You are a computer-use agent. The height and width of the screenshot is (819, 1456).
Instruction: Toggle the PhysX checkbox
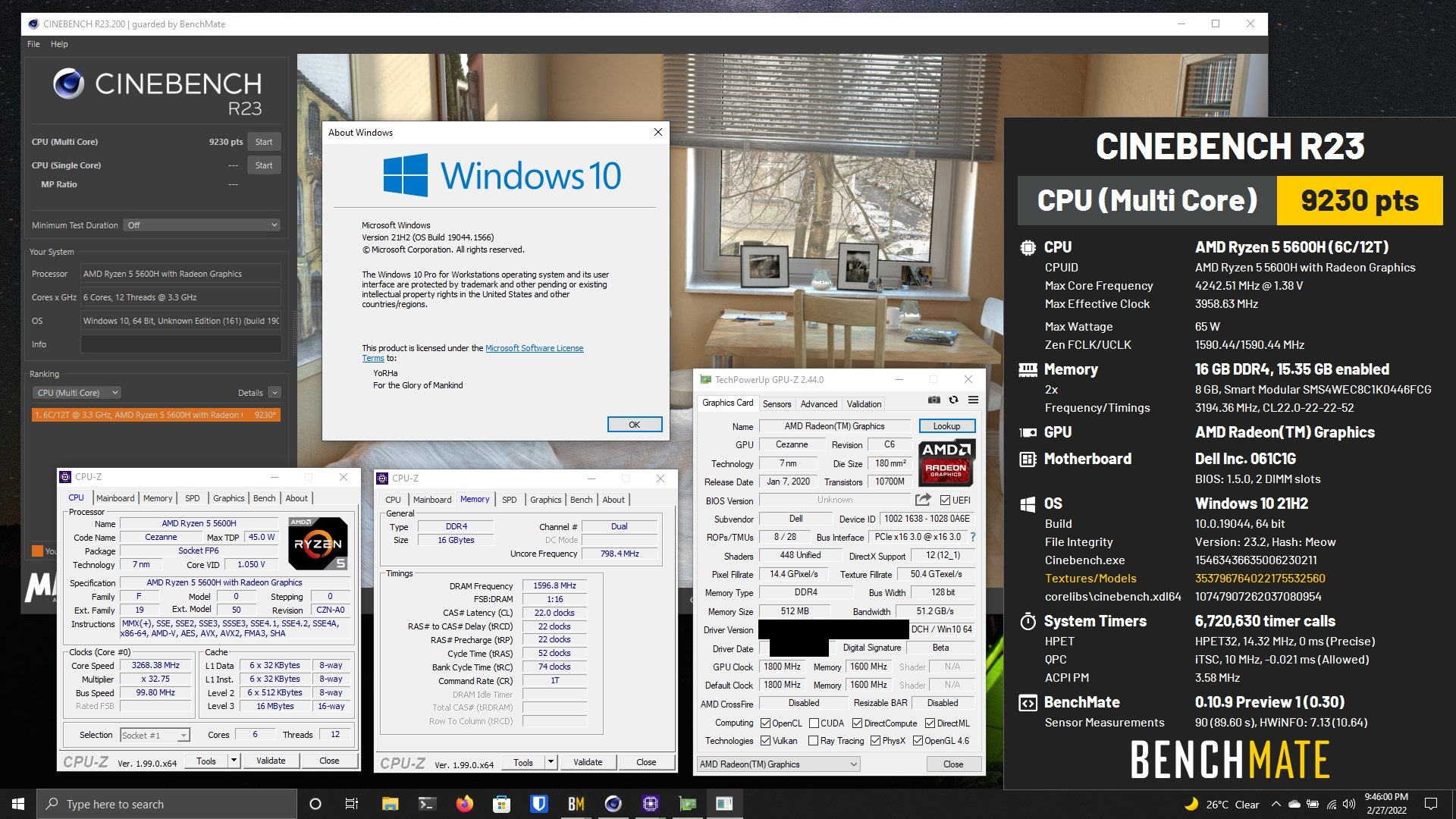(x=875, y=741)
